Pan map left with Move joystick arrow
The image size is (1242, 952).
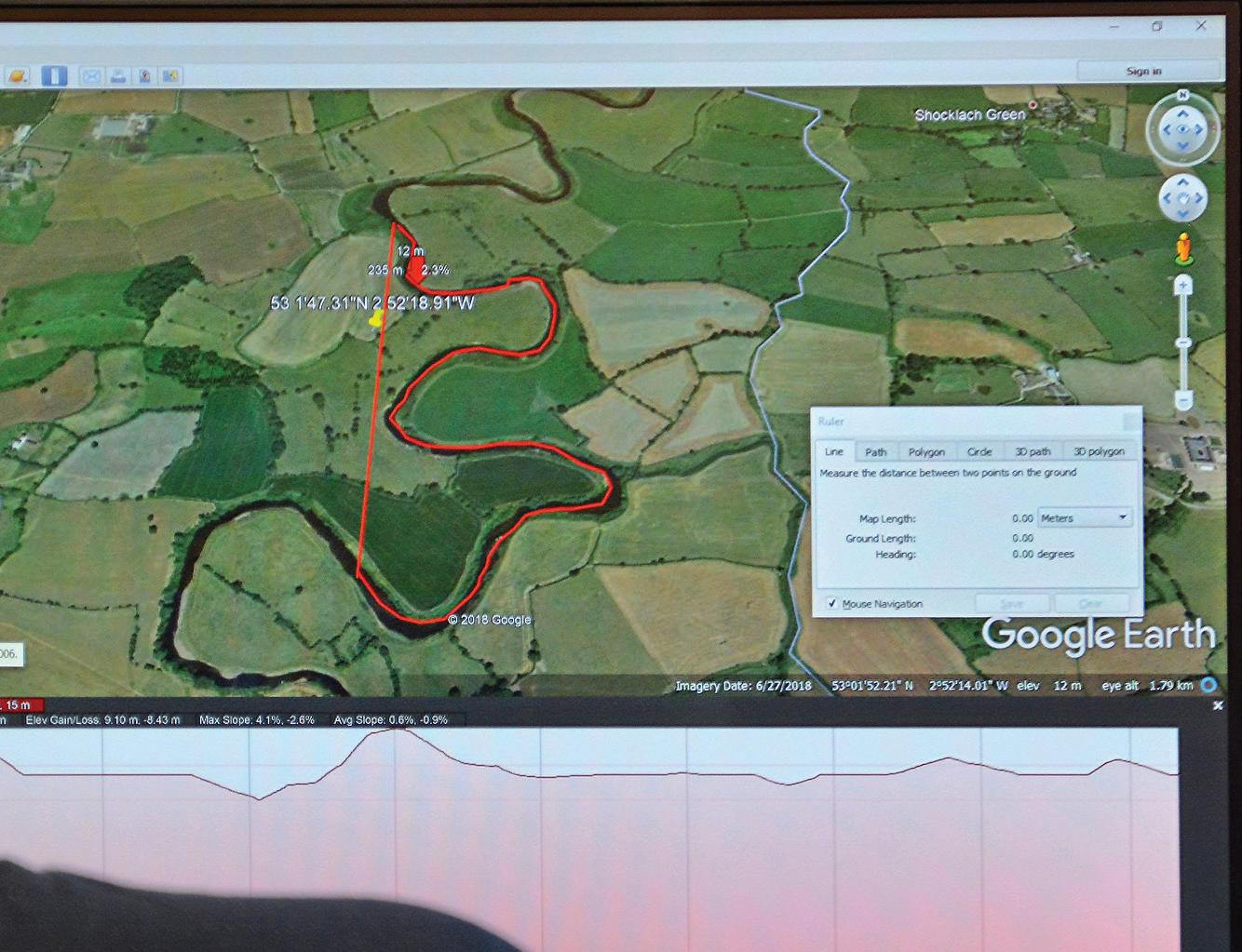pos(1168,198)
